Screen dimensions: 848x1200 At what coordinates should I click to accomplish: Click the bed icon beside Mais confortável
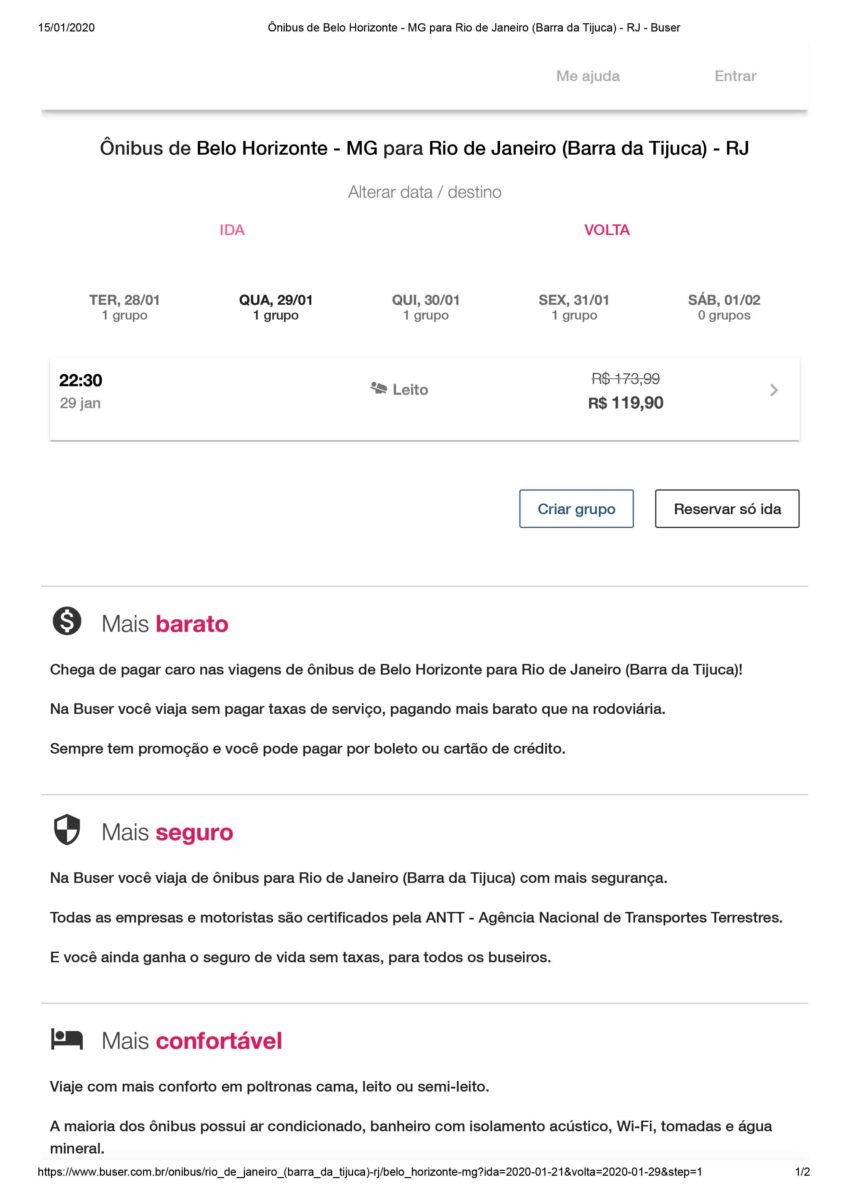[x=67, y=1039]
